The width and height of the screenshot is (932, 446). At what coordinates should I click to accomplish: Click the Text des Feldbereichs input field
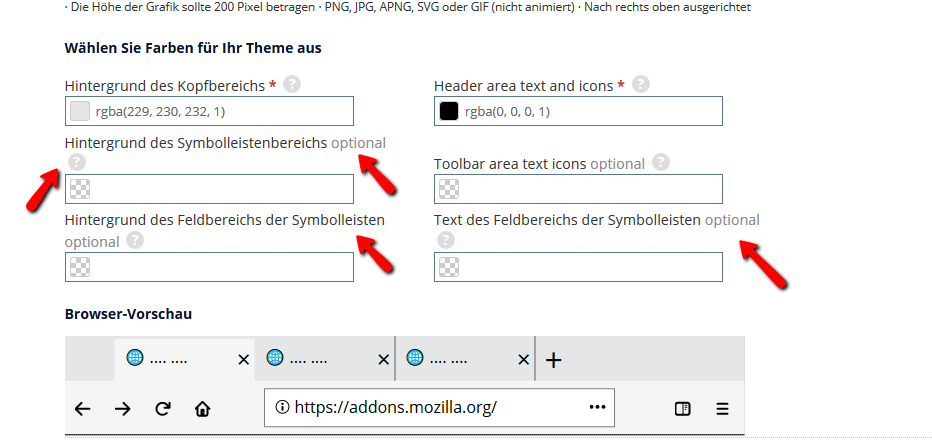pos(578,267)
